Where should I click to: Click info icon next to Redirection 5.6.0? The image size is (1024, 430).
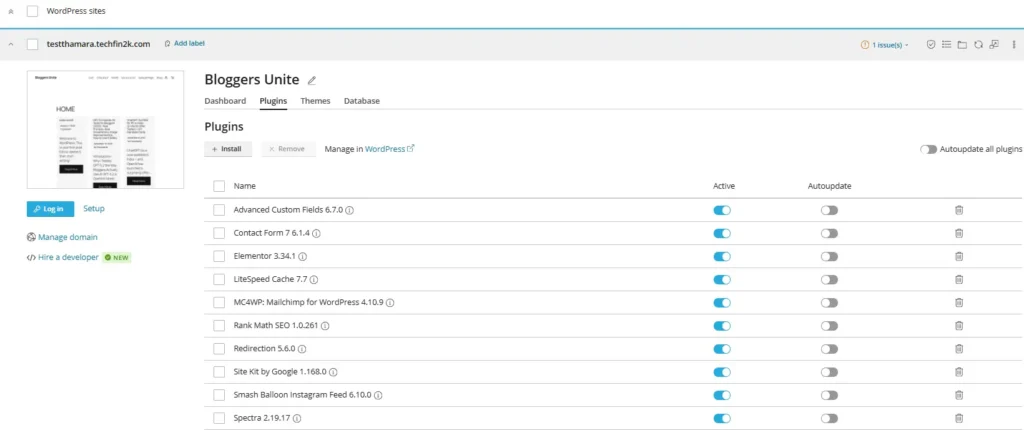[x=302, y=349]
